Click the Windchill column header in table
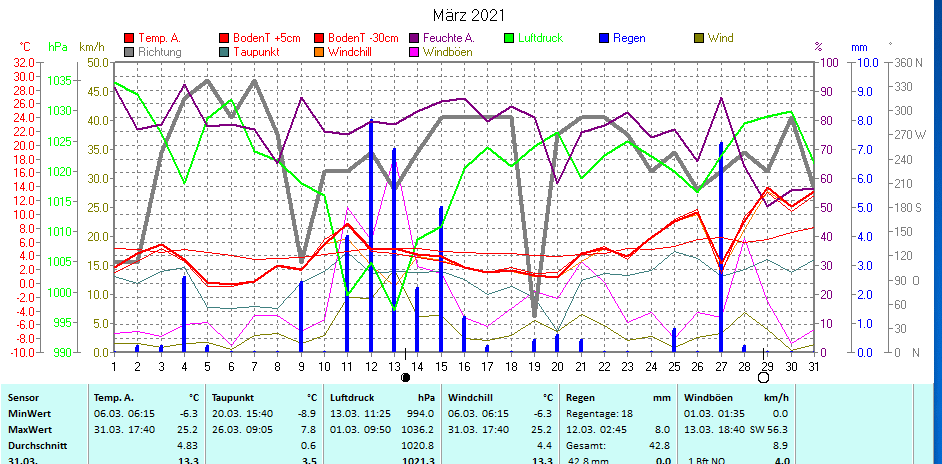The width and height of the screenshot is (942, 464). 470,398
